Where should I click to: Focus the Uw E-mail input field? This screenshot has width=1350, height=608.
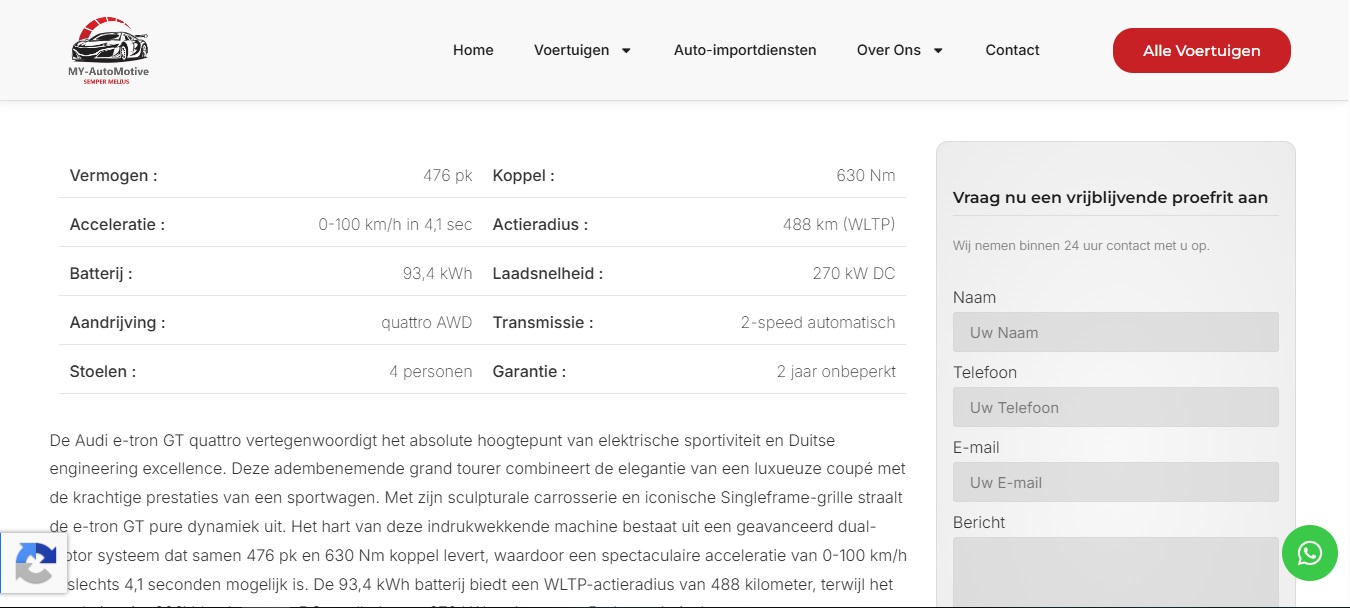[1116, 482]
